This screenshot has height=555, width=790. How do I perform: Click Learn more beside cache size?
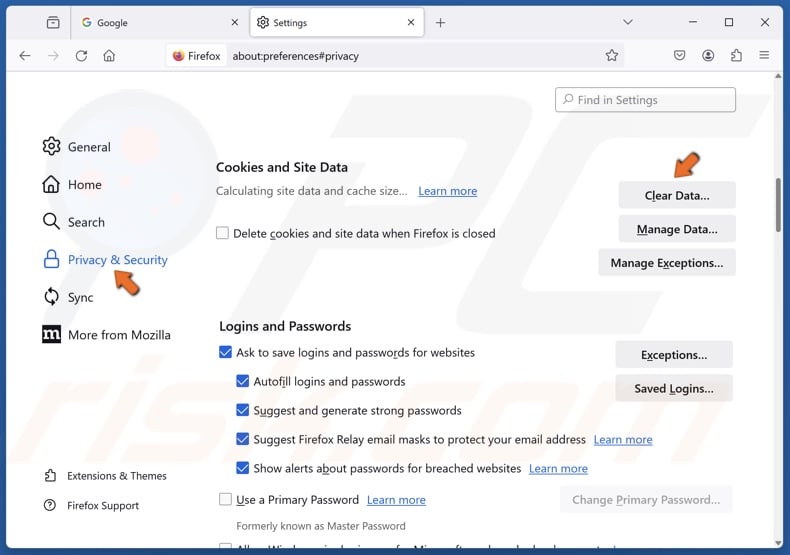coord(447,191)
